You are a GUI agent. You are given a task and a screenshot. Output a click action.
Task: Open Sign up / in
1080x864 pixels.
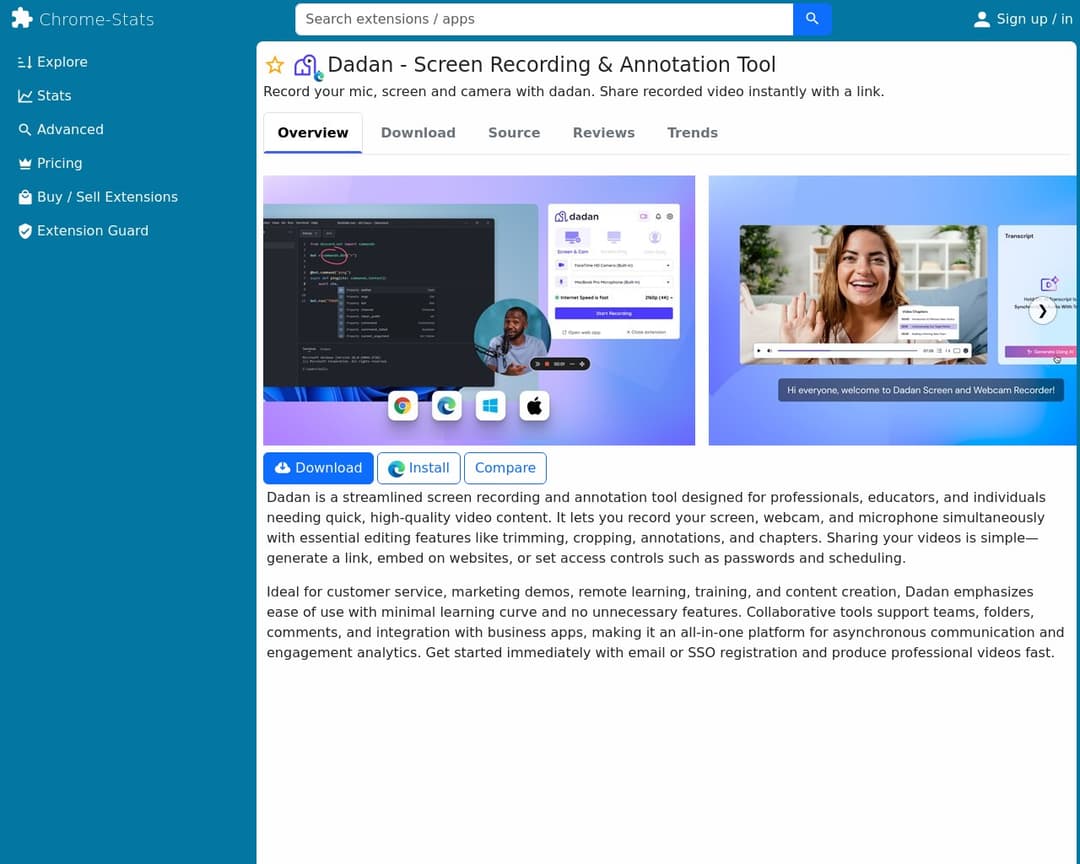coord(1023,19)
